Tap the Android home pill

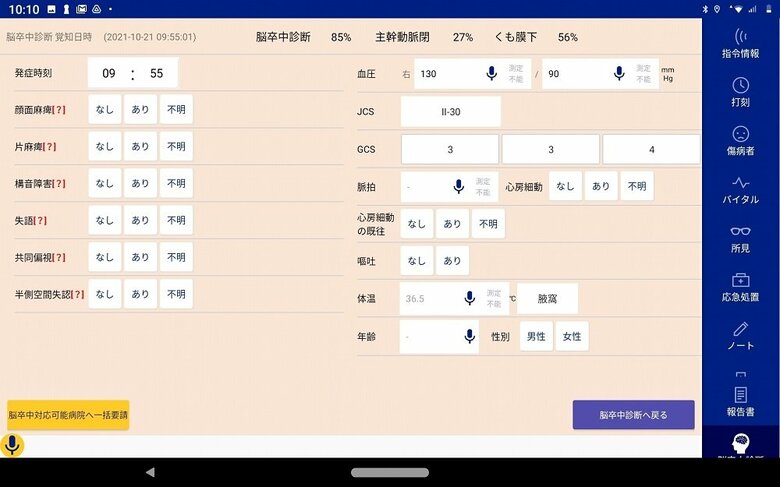(390, 472)
